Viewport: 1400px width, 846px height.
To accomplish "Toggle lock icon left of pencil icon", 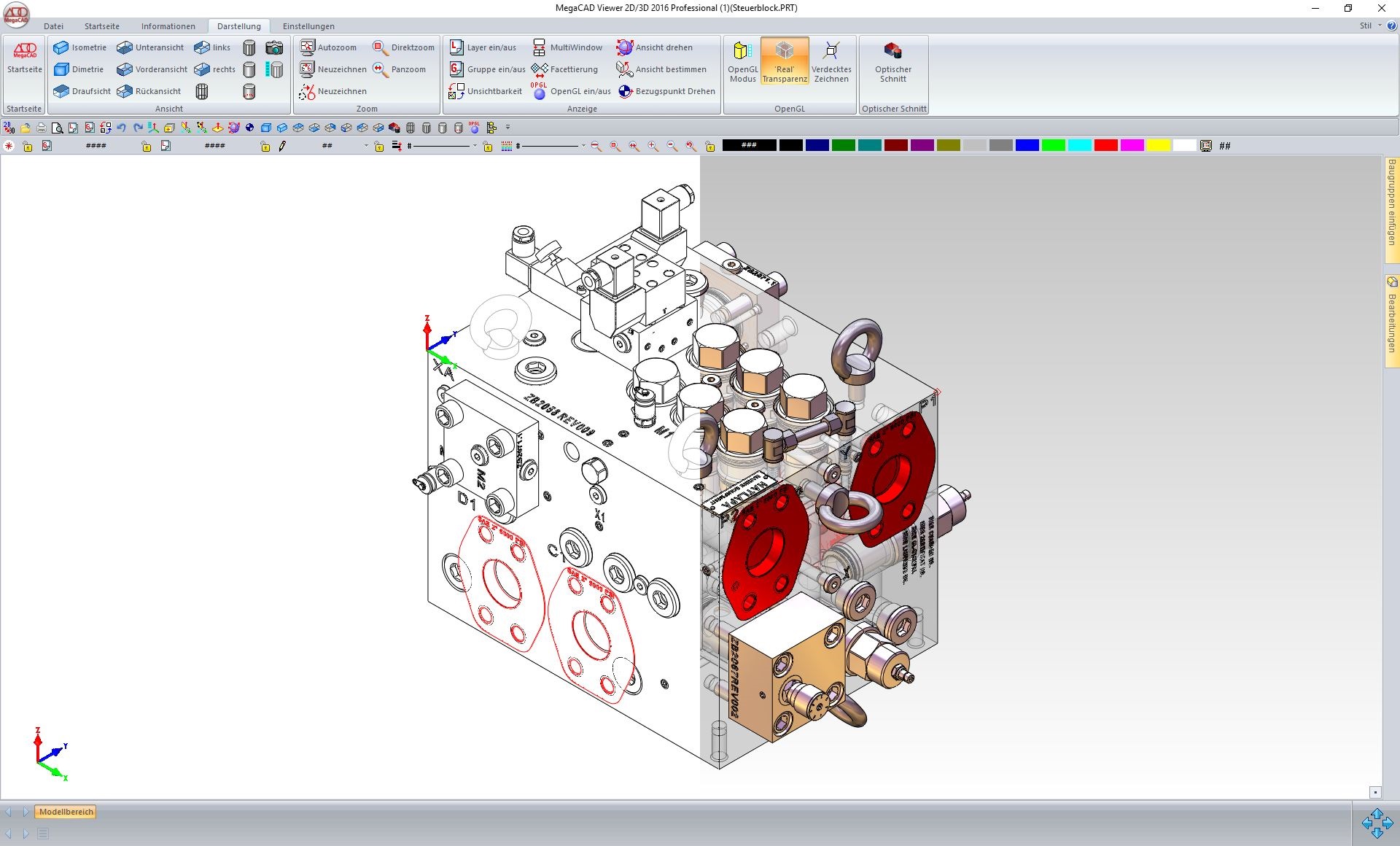I will [265, 147].
